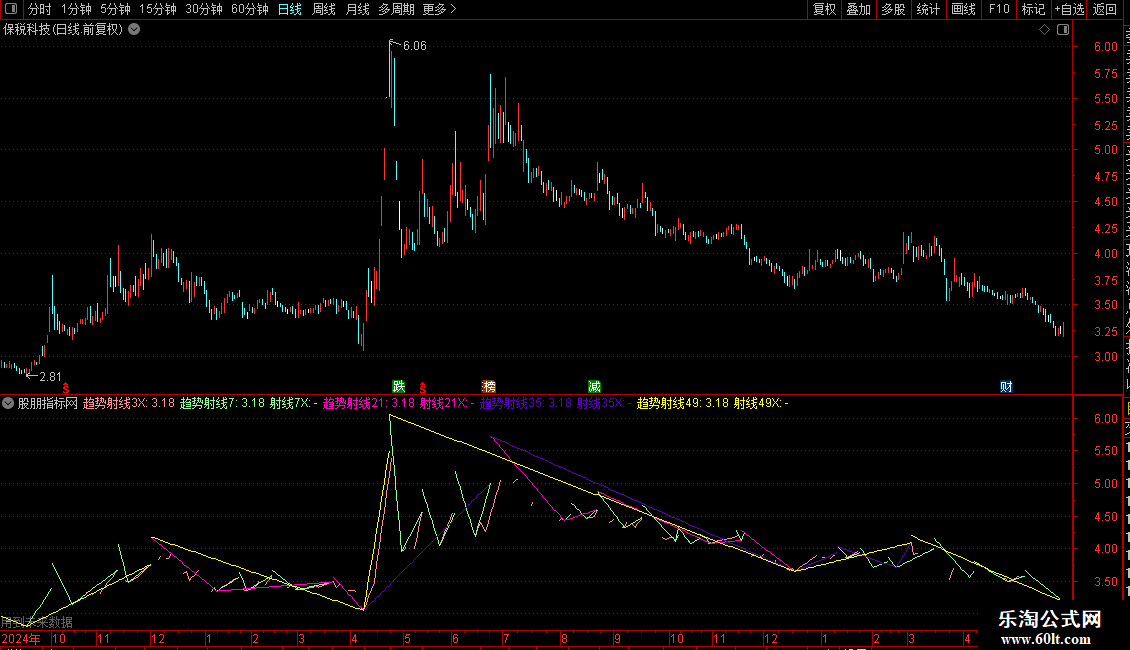Switch to the 30分钟 period tab

[204, 9]
